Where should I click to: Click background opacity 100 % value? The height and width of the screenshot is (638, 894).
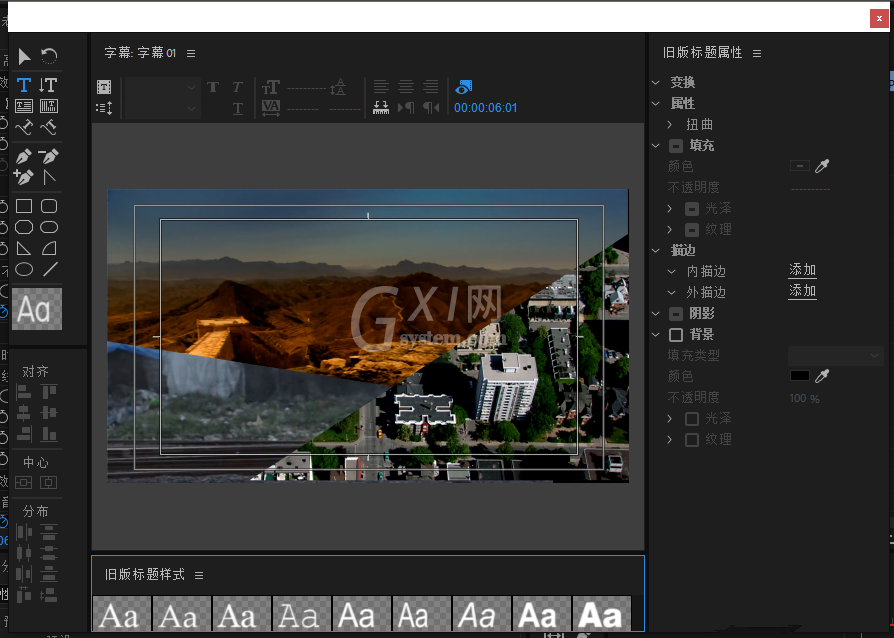coord(804,399)
